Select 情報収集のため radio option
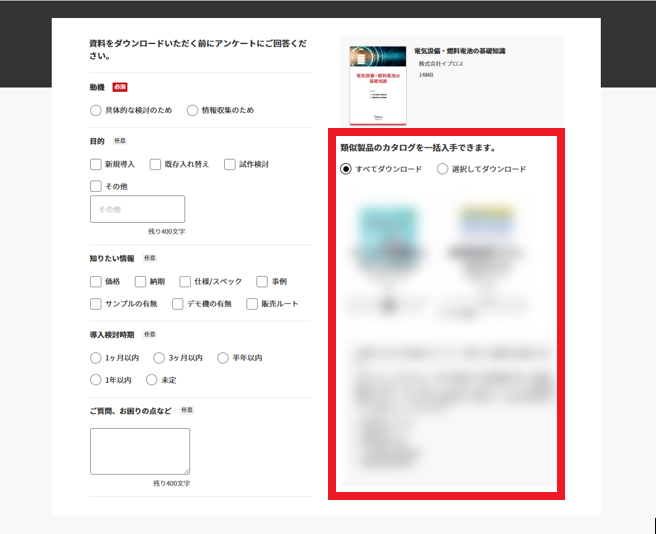The image size is (656, 534). [x=192, y=110]
